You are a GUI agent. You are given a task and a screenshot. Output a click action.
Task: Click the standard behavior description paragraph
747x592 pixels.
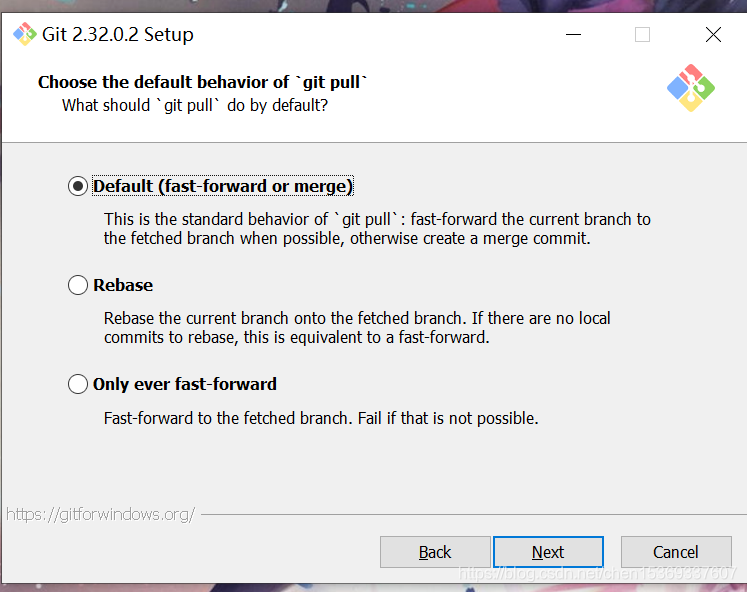377,229
